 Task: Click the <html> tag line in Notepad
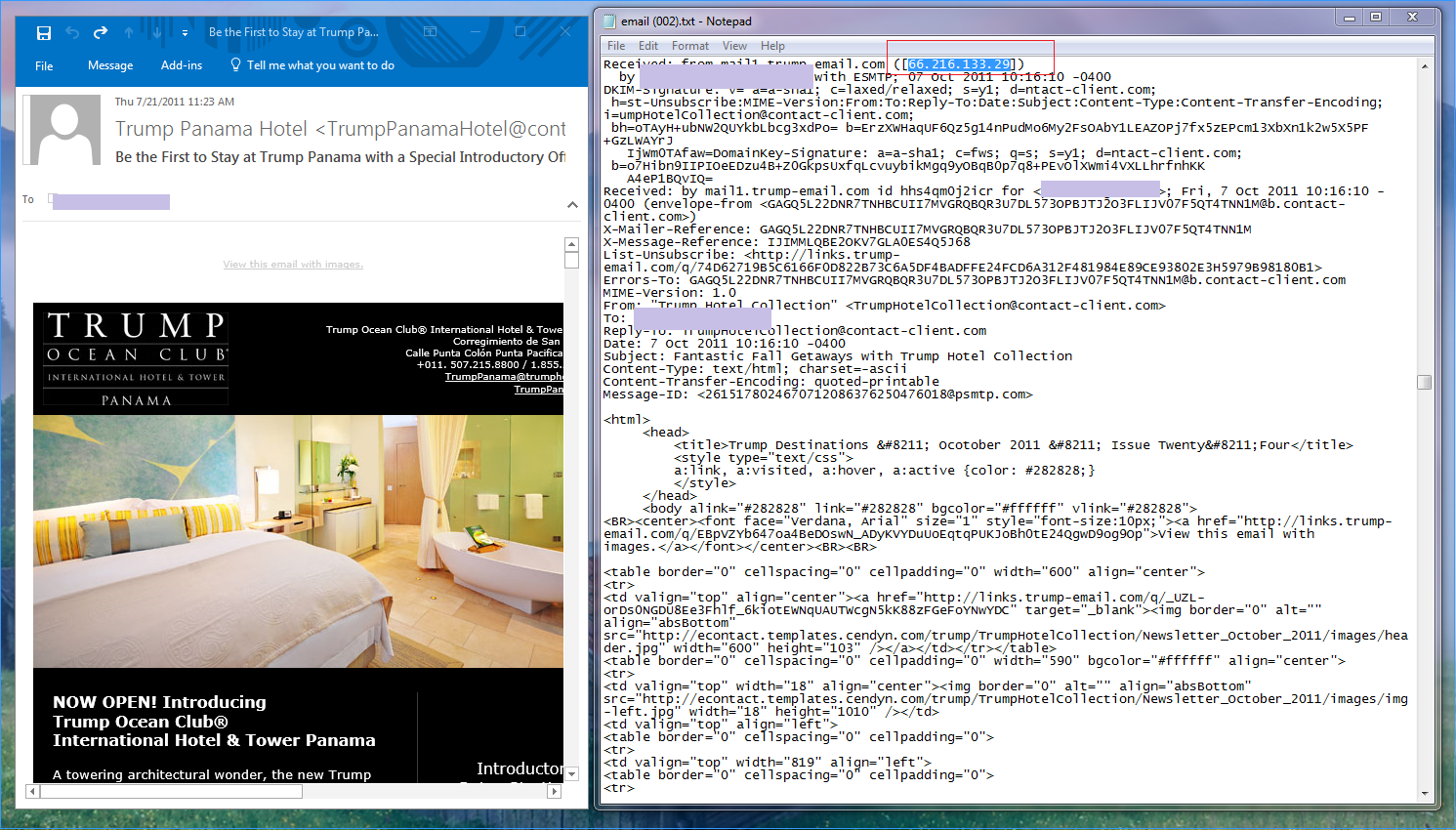pos(627,420)
